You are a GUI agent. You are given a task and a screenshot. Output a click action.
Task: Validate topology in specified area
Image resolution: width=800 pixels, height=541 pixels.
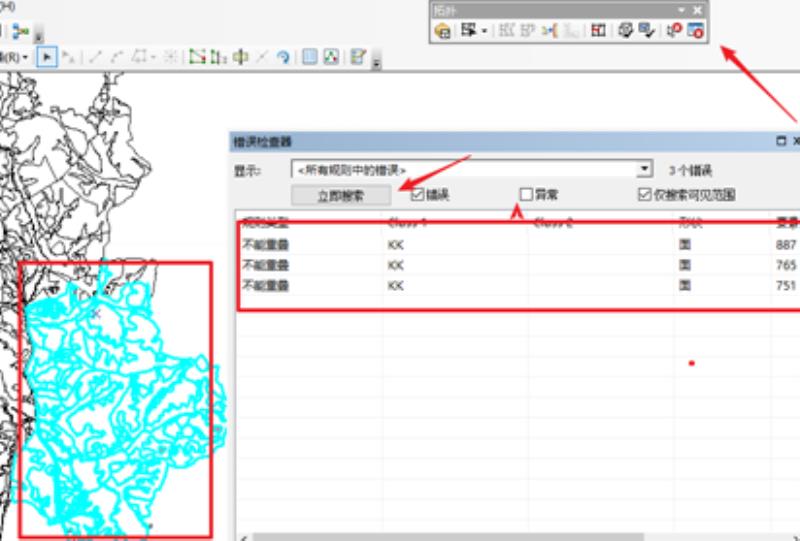(x=625, y=31)
